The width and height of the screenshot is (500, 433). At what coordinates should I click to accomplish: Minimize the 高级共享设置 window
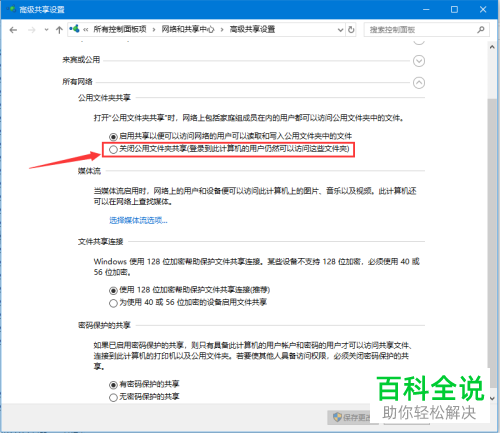point(426,9)
